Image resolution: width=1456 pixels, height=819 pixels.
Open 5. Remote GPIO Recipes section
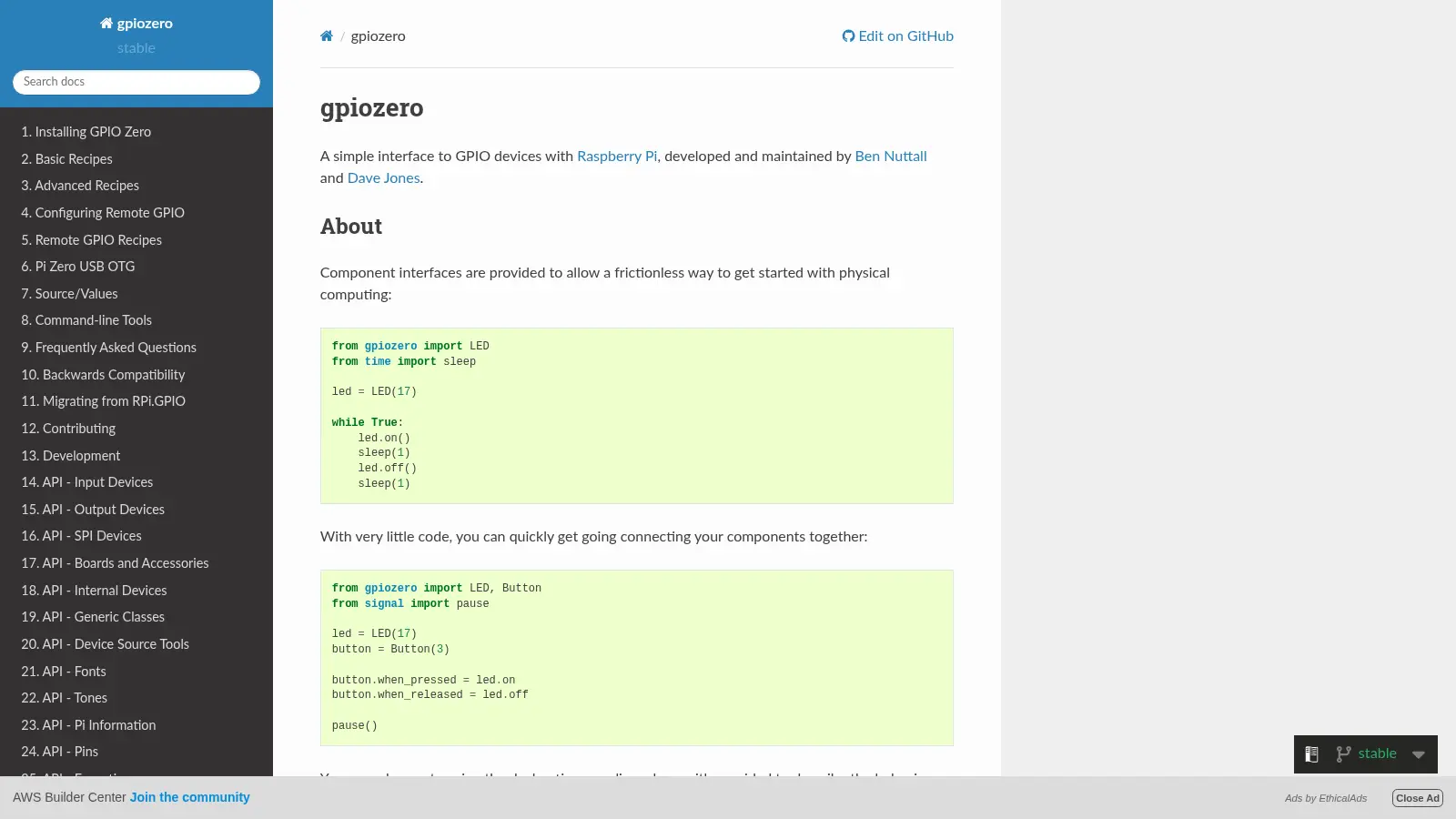136,240
